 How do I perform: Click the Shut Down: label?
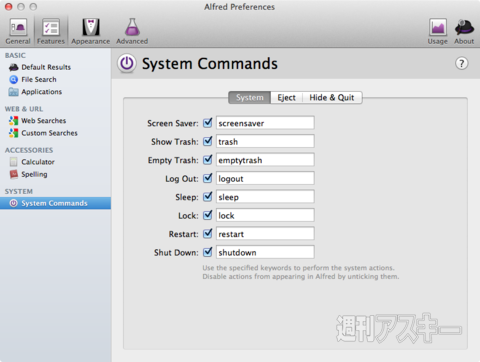[176, 253]
